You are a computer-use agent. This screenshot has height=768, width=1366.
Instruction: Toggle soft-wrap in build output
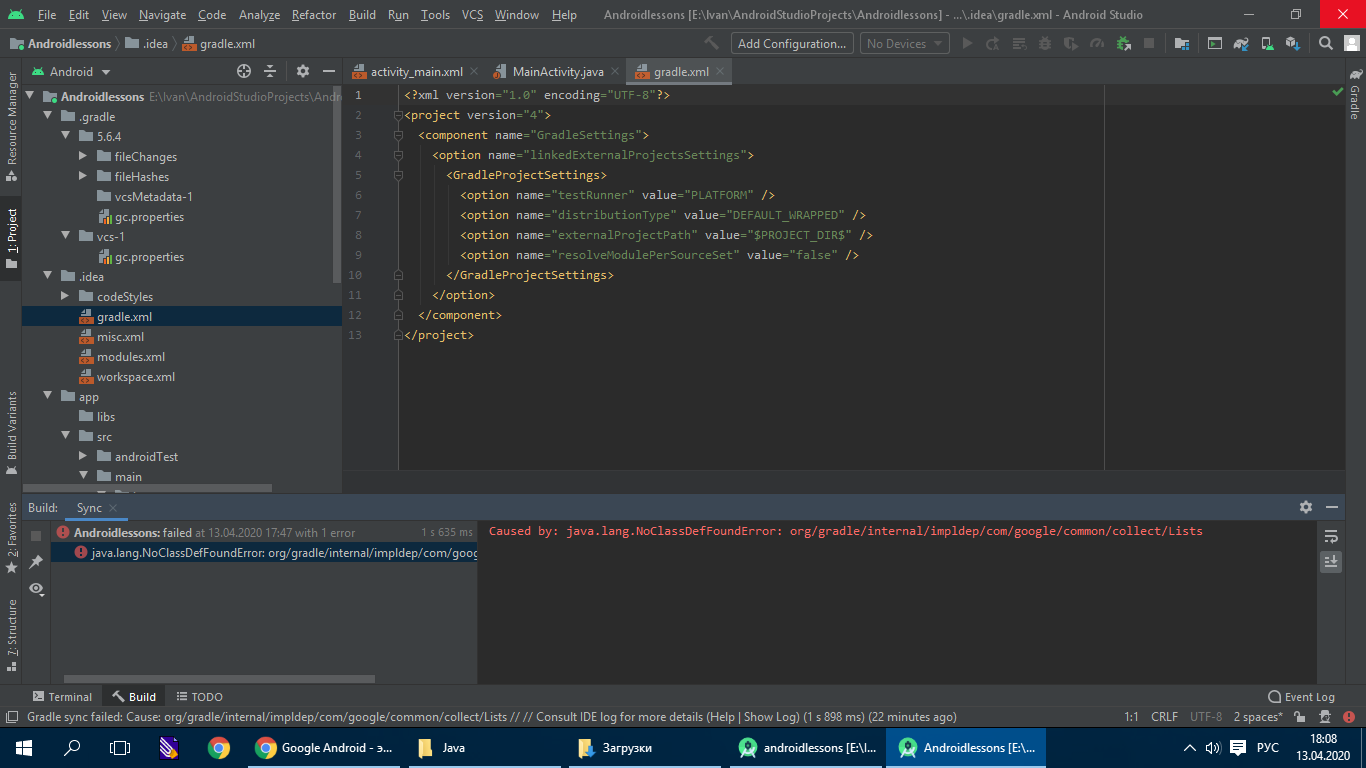click(x=1331, y=536)
